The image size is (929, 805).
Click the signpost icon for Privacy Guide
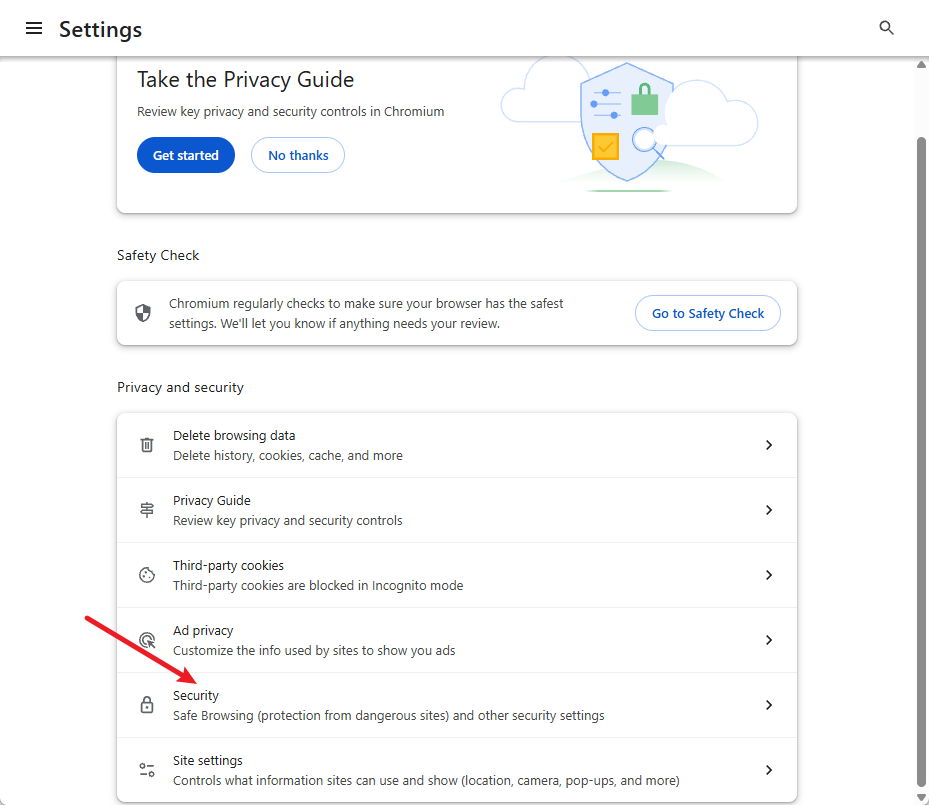coord(147,510)
